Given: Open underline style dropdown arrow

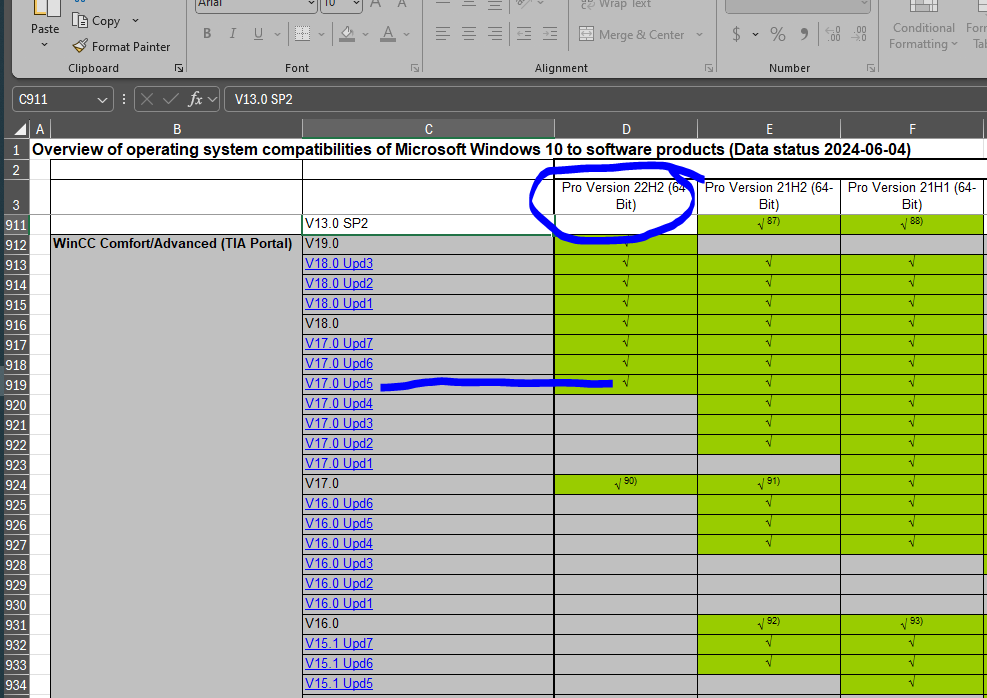Looking at the screenshot, I should pos(278,35).
